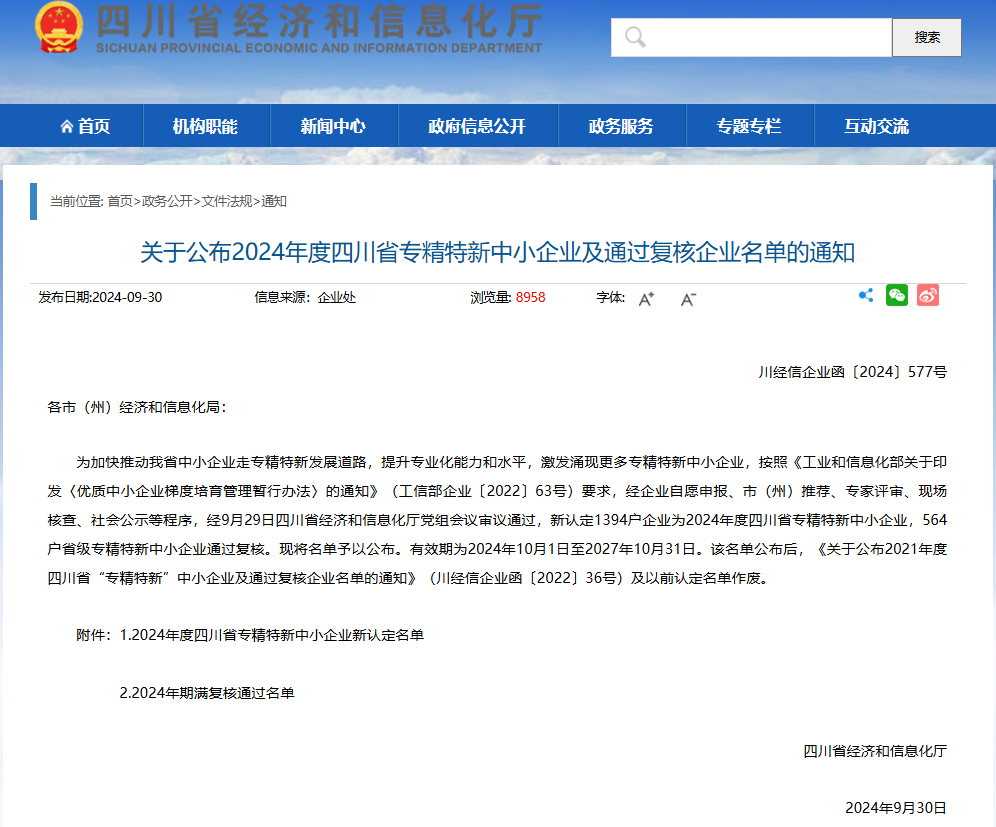Click the national emblem logo
996x827 pixels.
click(x=60, y=28)
